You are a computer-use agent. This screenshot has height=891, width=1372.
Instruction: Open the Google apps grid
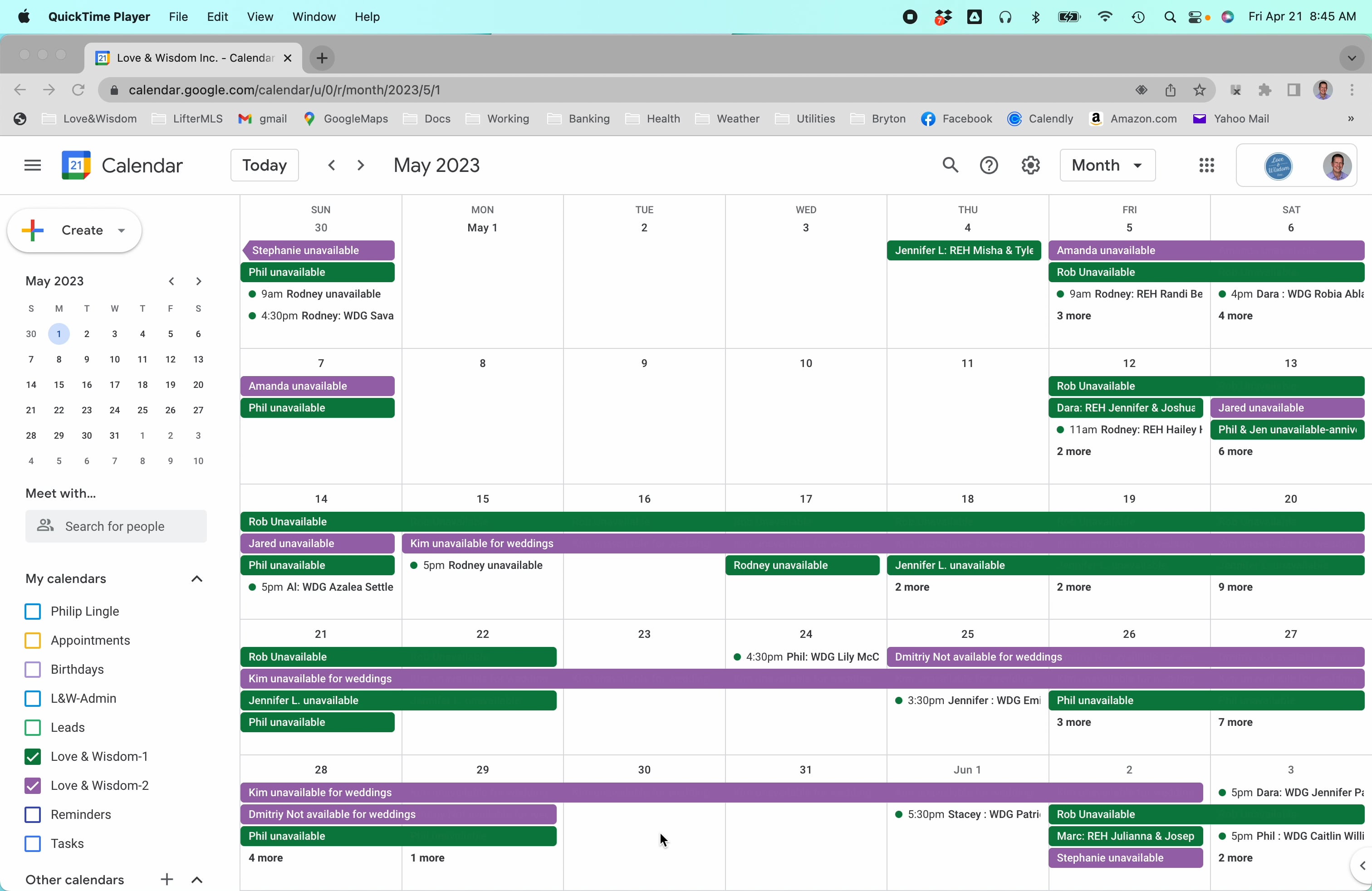click(1206, 165)
